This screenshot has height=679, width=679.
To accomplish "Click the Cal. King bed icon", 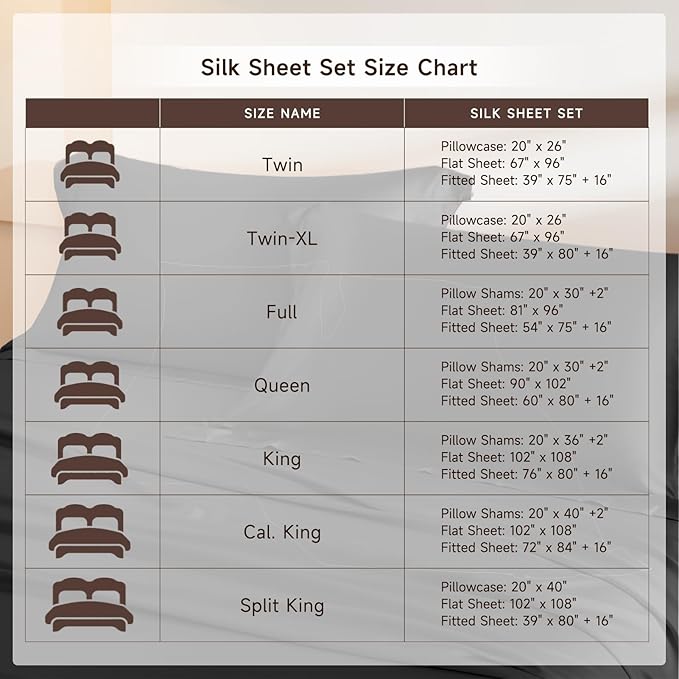I will click(90, 531).
